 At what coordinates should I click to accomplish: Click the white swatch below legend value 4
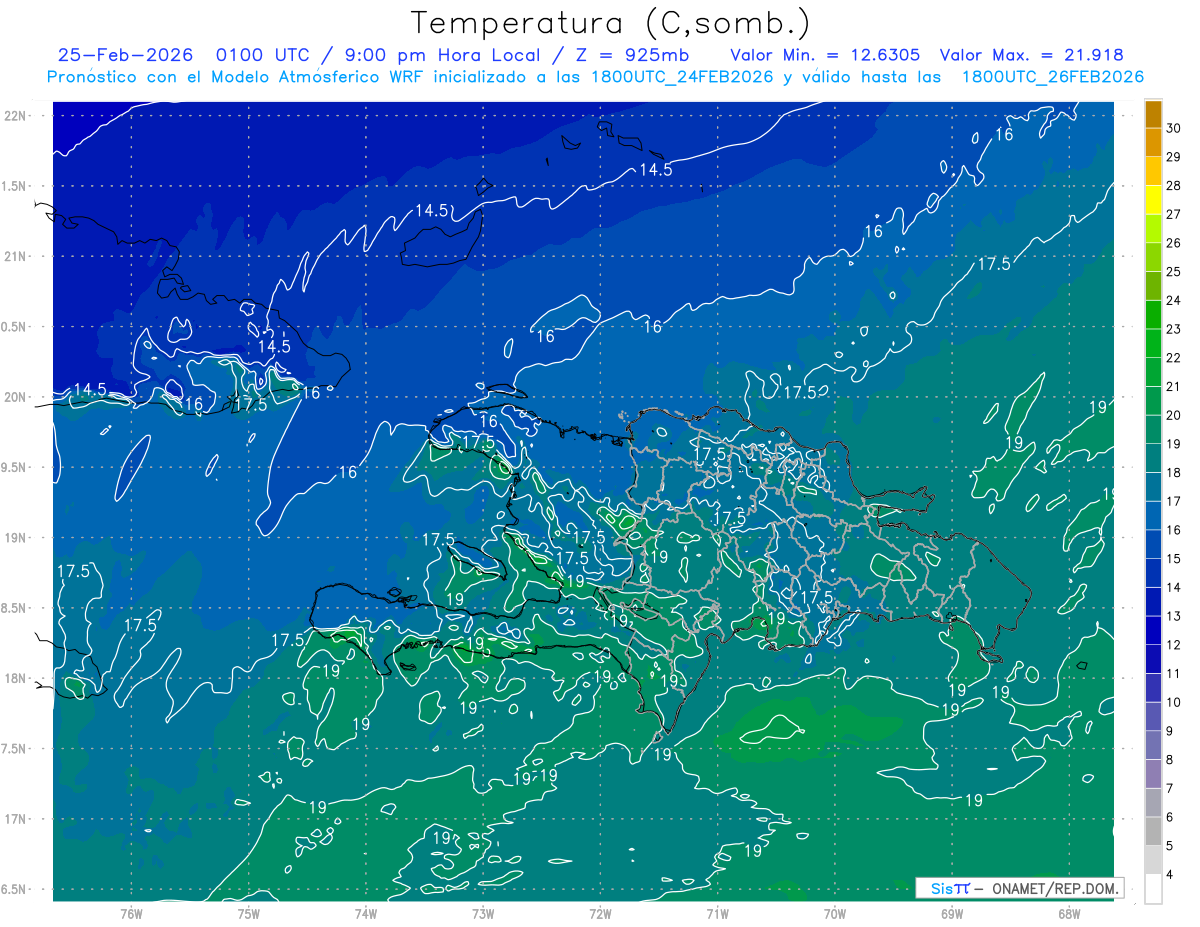point(1153,889)
